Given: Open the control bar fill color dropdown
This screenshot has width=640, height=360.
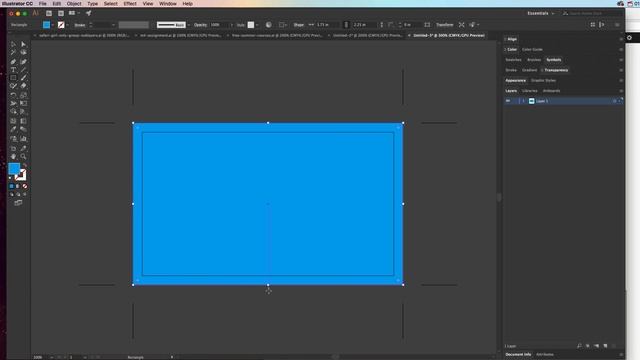Looking at the screenshot, I should pos(53,25).
